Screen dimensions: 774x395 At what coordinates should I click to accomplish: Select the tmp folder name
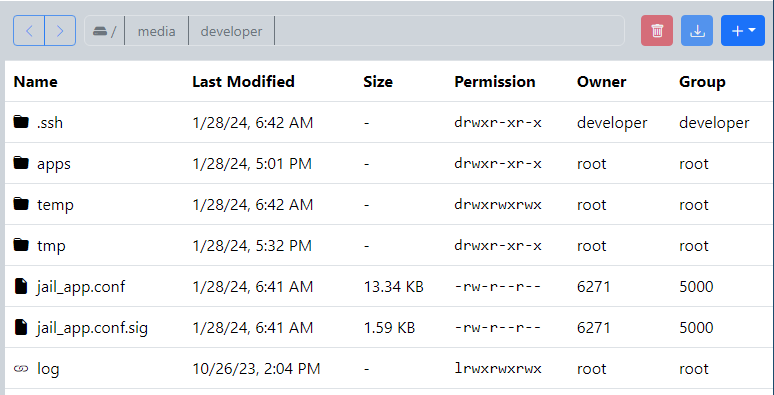pyautogui.click(x=51, y=246)
